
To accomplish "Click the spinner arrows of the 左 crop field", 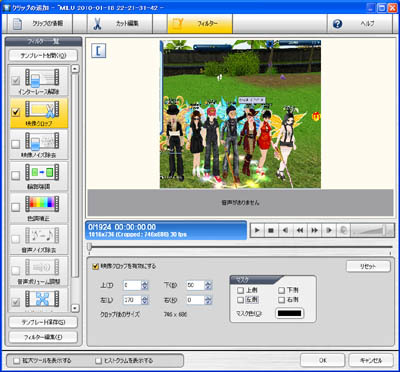I will (145, 300).
